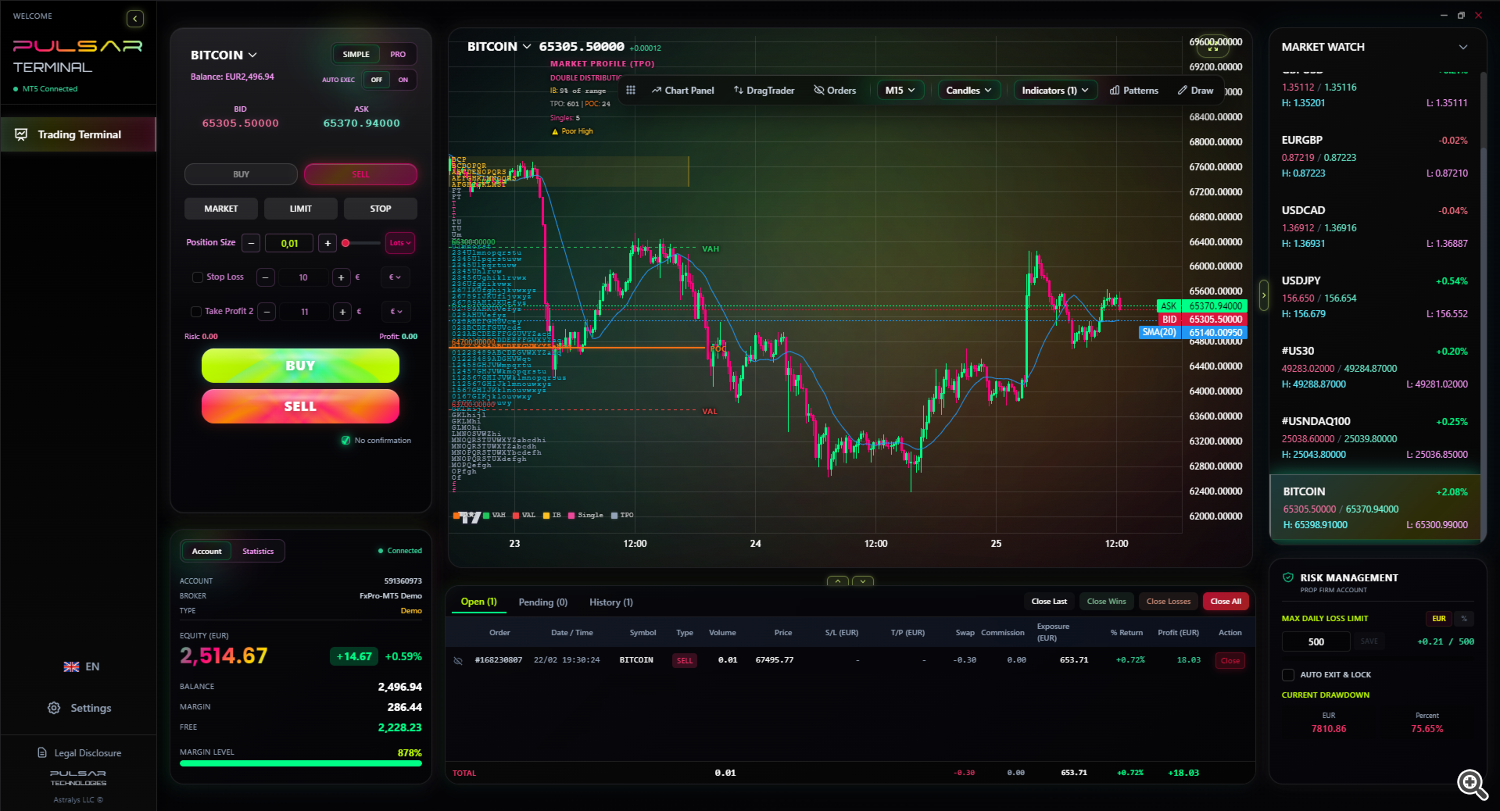Screen dimensions: 1500x811
Task: Toggle the Orders visibility on chart
Action: coord(835,90)
